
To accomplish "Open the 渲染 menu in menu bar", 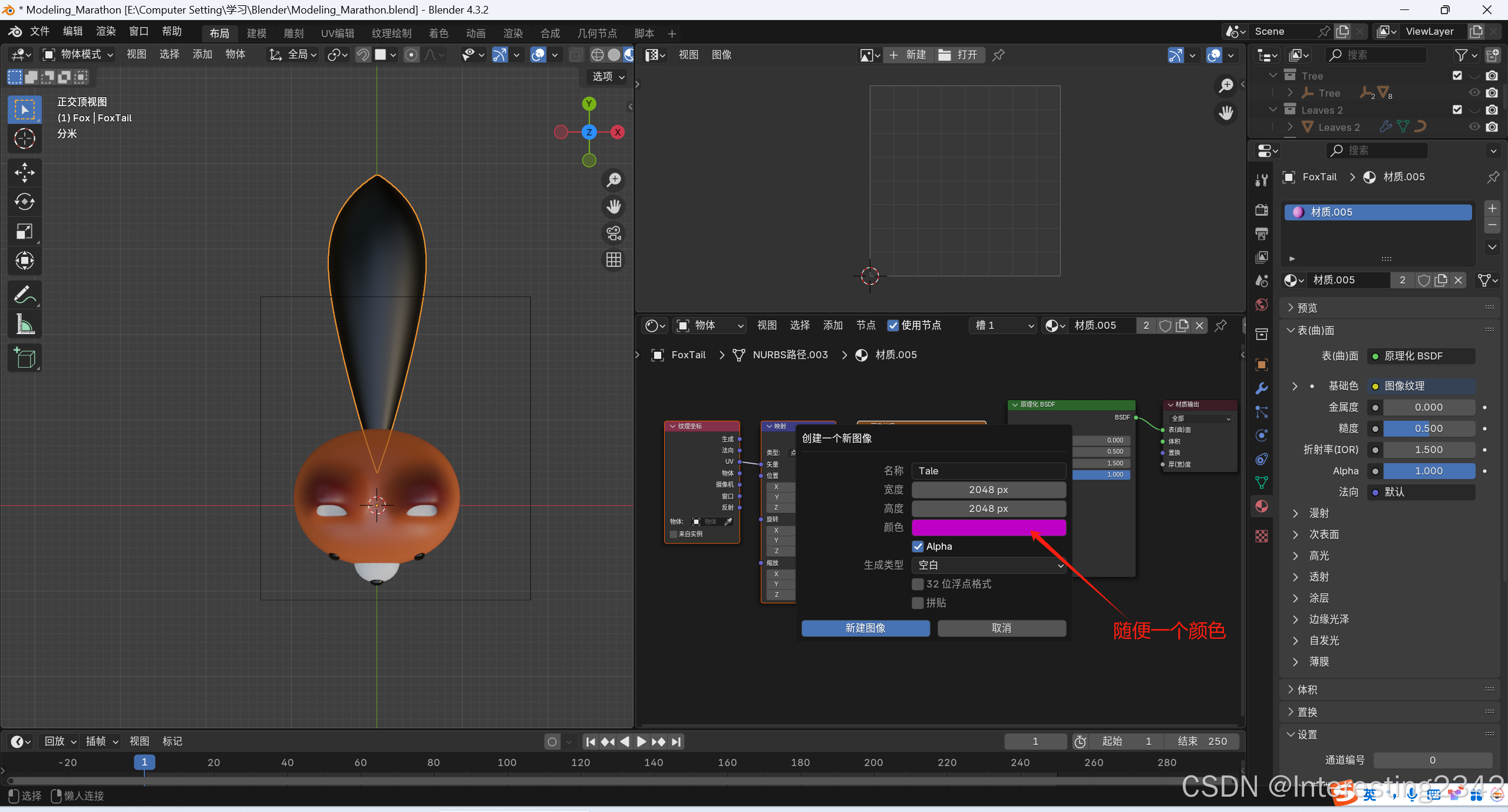I will pyautogui.click(x=105, y=31).
